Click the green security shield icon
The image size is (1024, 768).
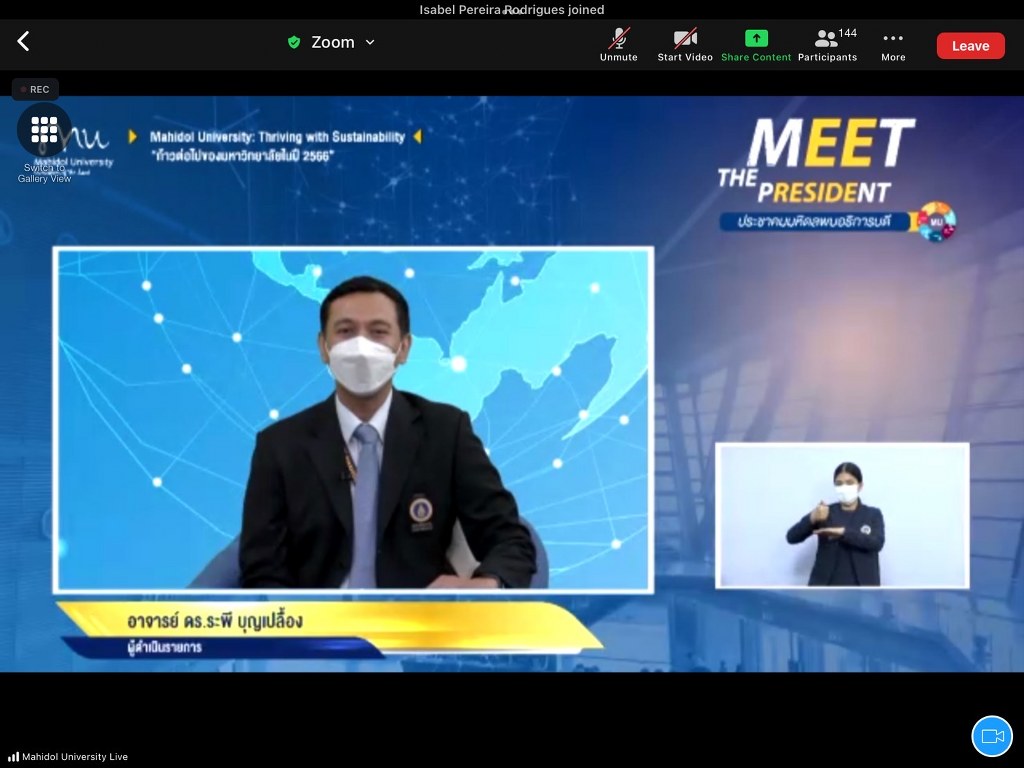pyautogui.click(x=294, y=42)
